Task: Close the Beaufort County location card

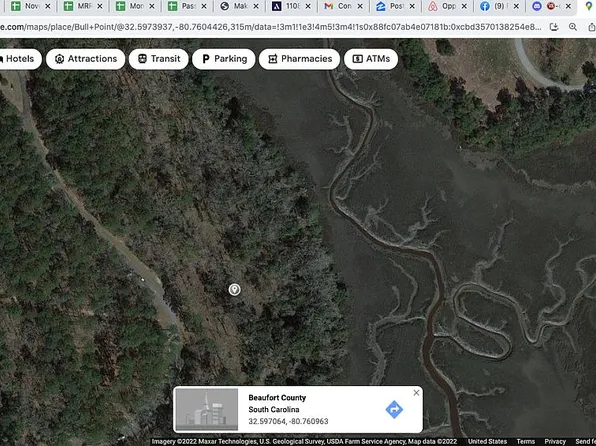Action: click(416, 393)
